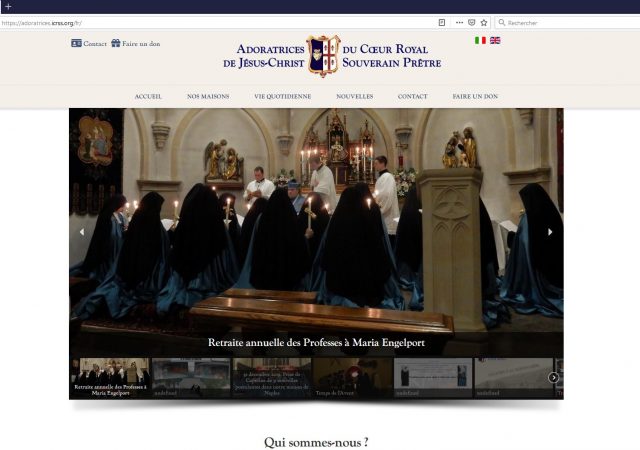Click the gift icon beside Faire un don
This screenshot has height=450, width=640.
pos(116,43)
